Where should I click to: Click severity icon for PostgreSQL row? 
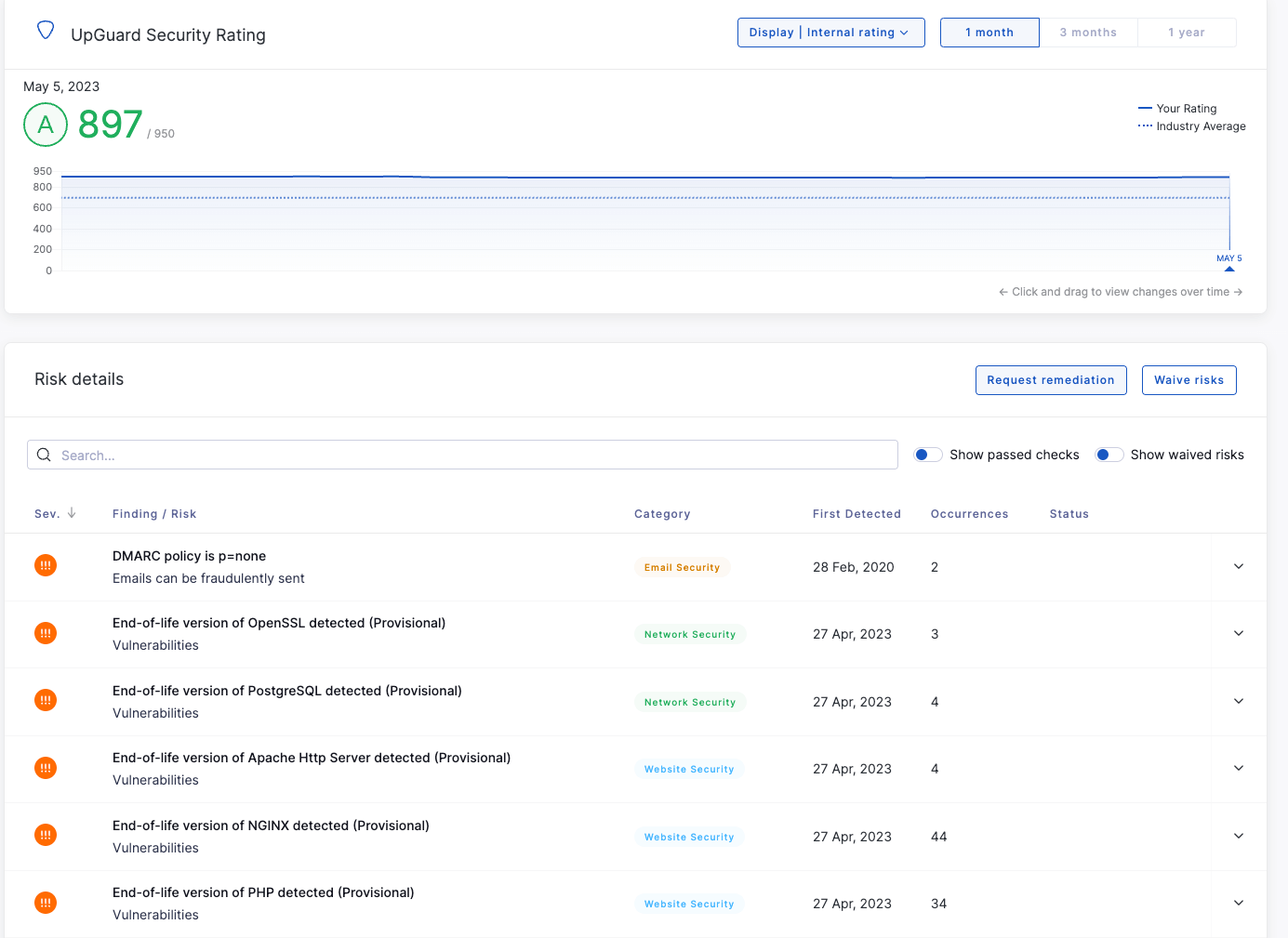pyautogui.click(x=46, y=700)
